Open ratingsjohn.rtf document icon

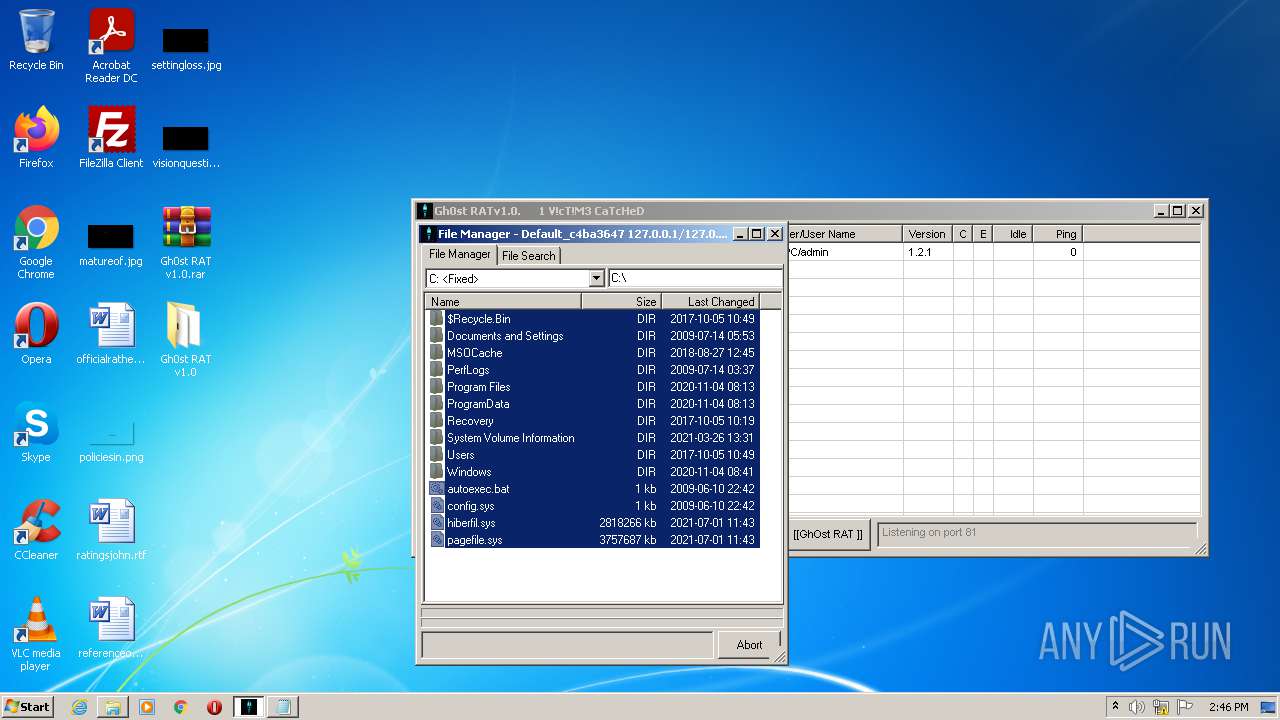111,530
